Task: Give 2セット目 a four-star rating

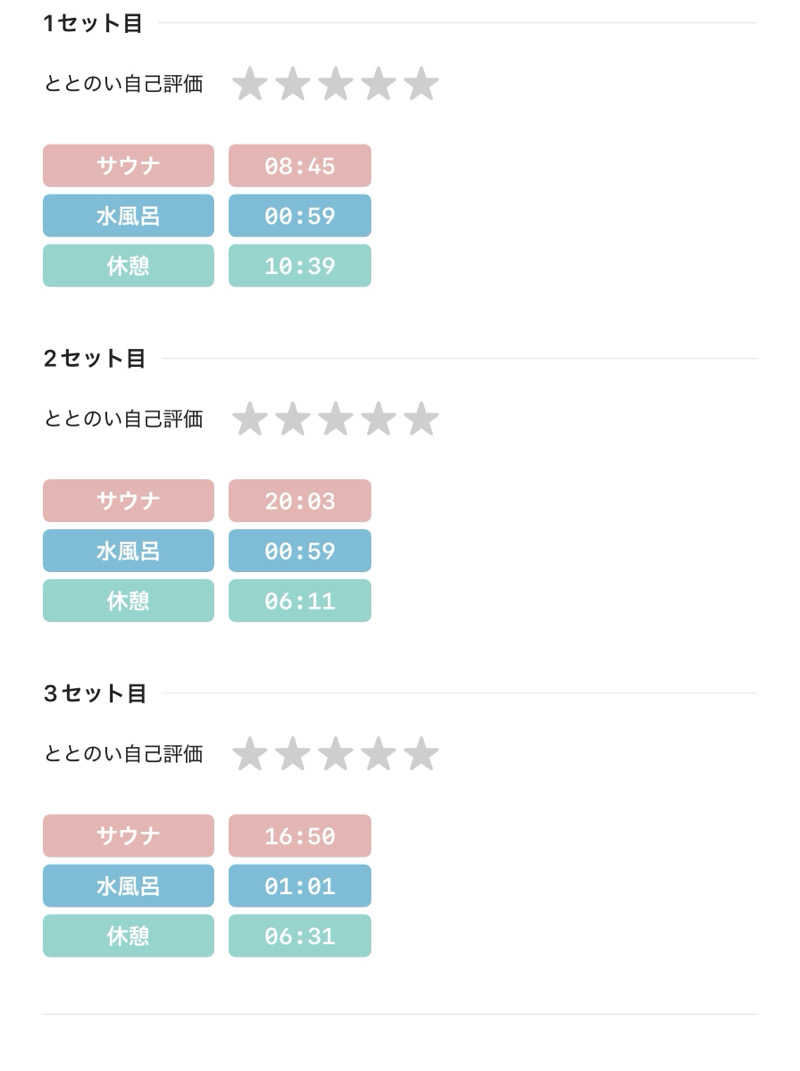Action: point(378,419)
